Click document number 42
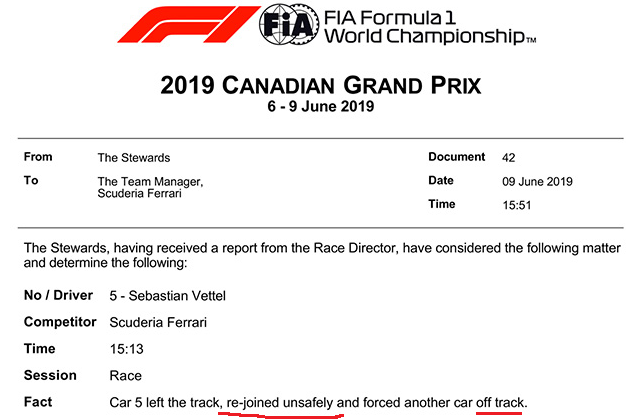 [x=509, y=158]
